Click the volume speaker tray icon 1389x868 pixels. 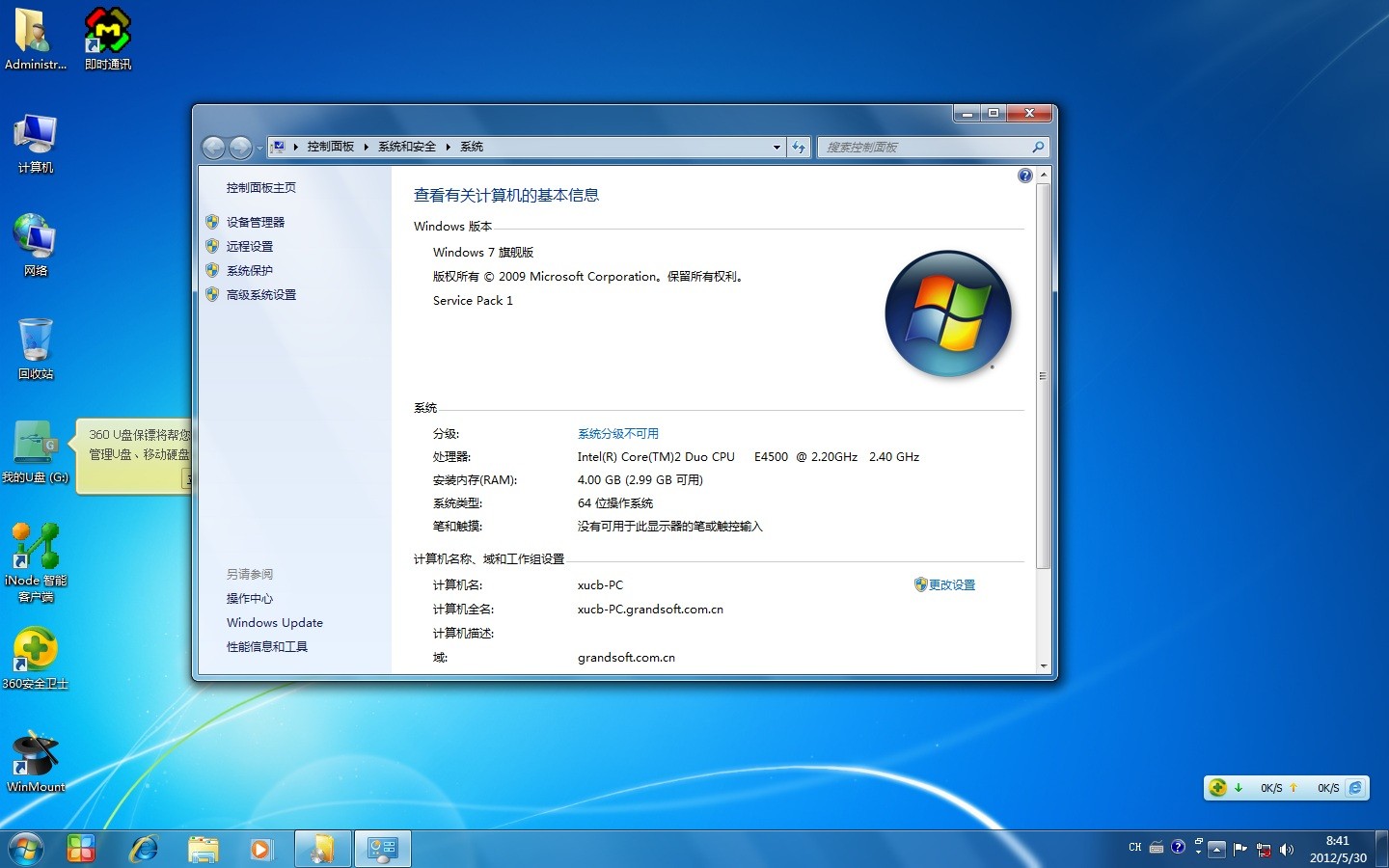click(x=1286, y=850)
